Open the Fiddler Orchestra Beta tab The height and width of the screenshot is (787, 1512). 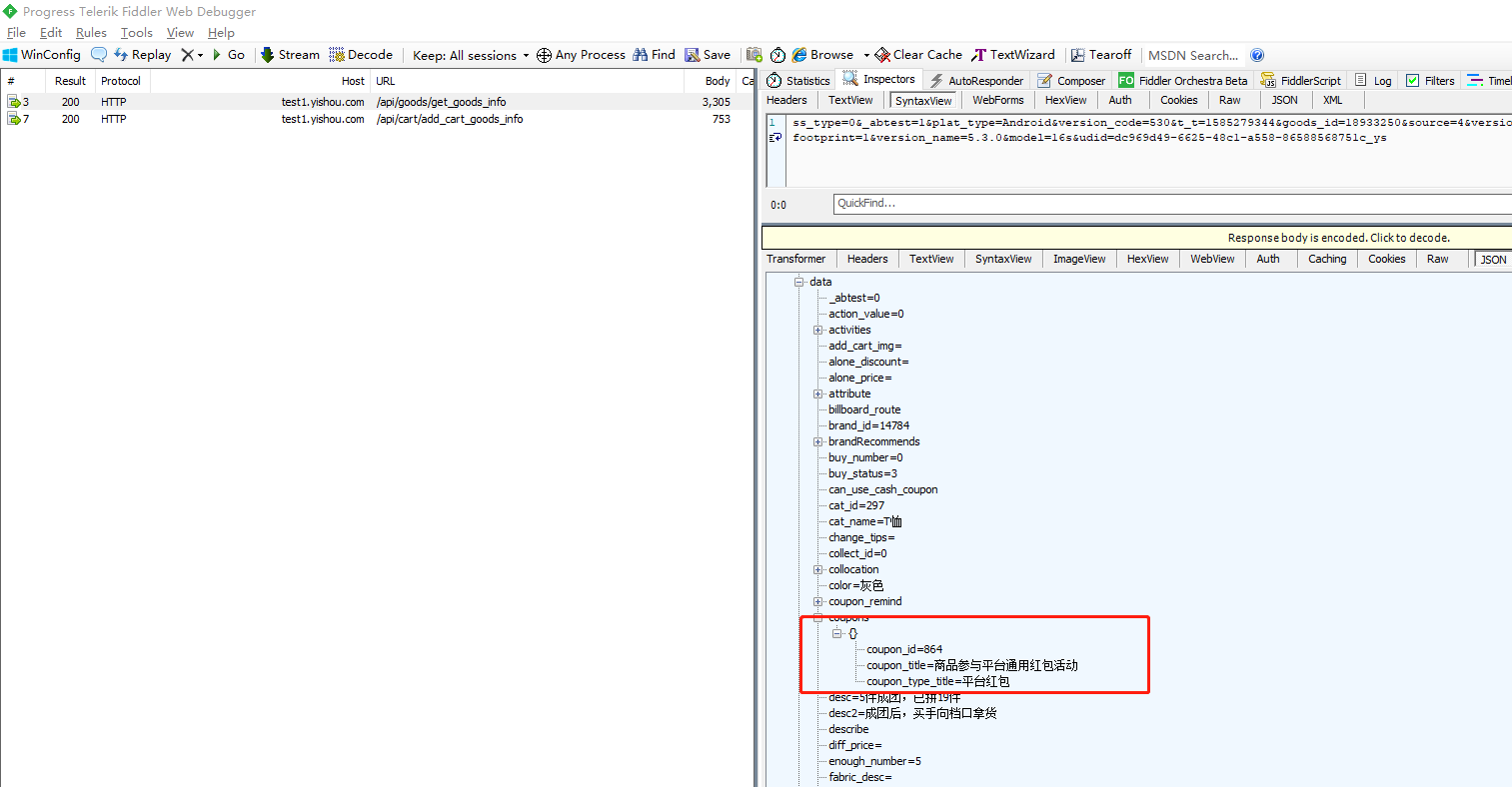pos(1183,81)
